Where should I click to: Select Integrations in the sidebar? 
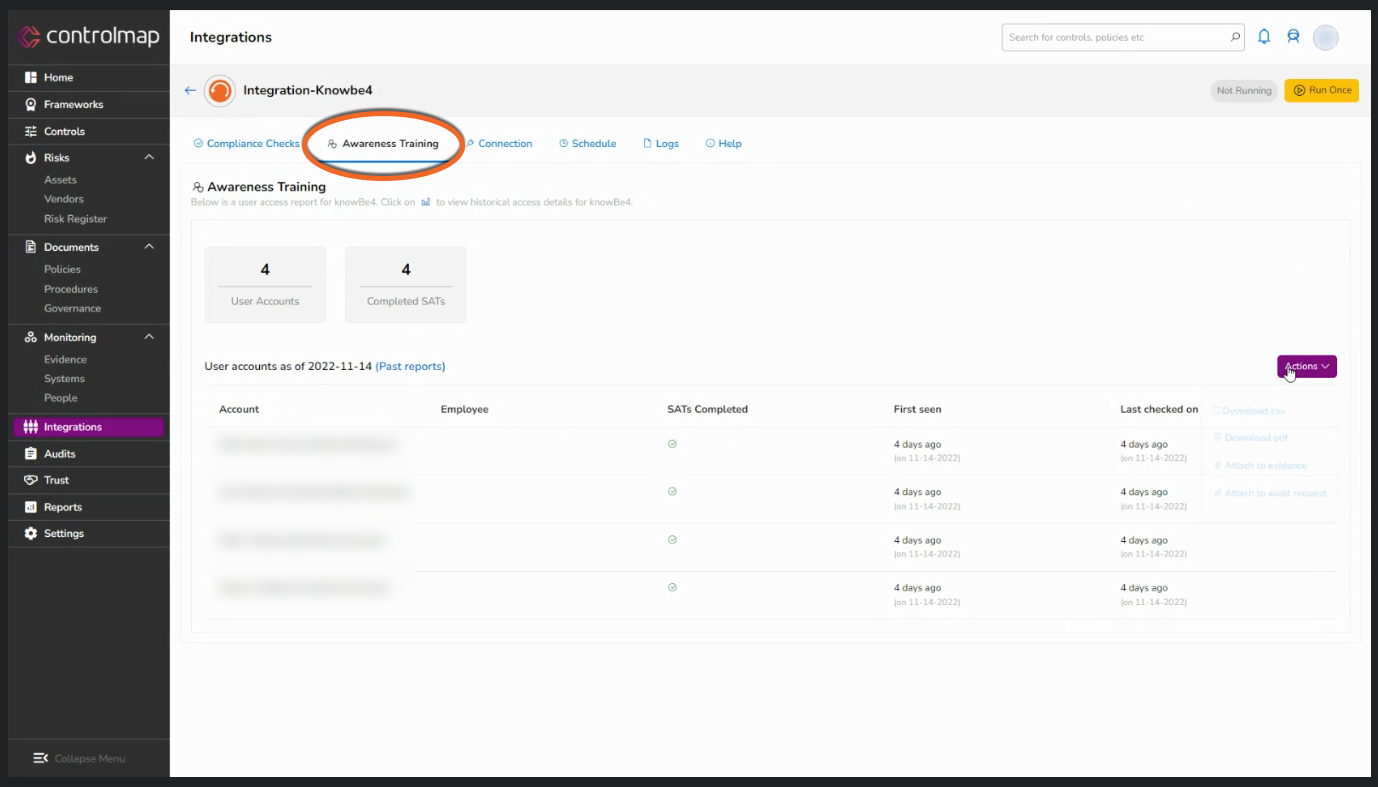pyautogui.click(x=88, y=427)
